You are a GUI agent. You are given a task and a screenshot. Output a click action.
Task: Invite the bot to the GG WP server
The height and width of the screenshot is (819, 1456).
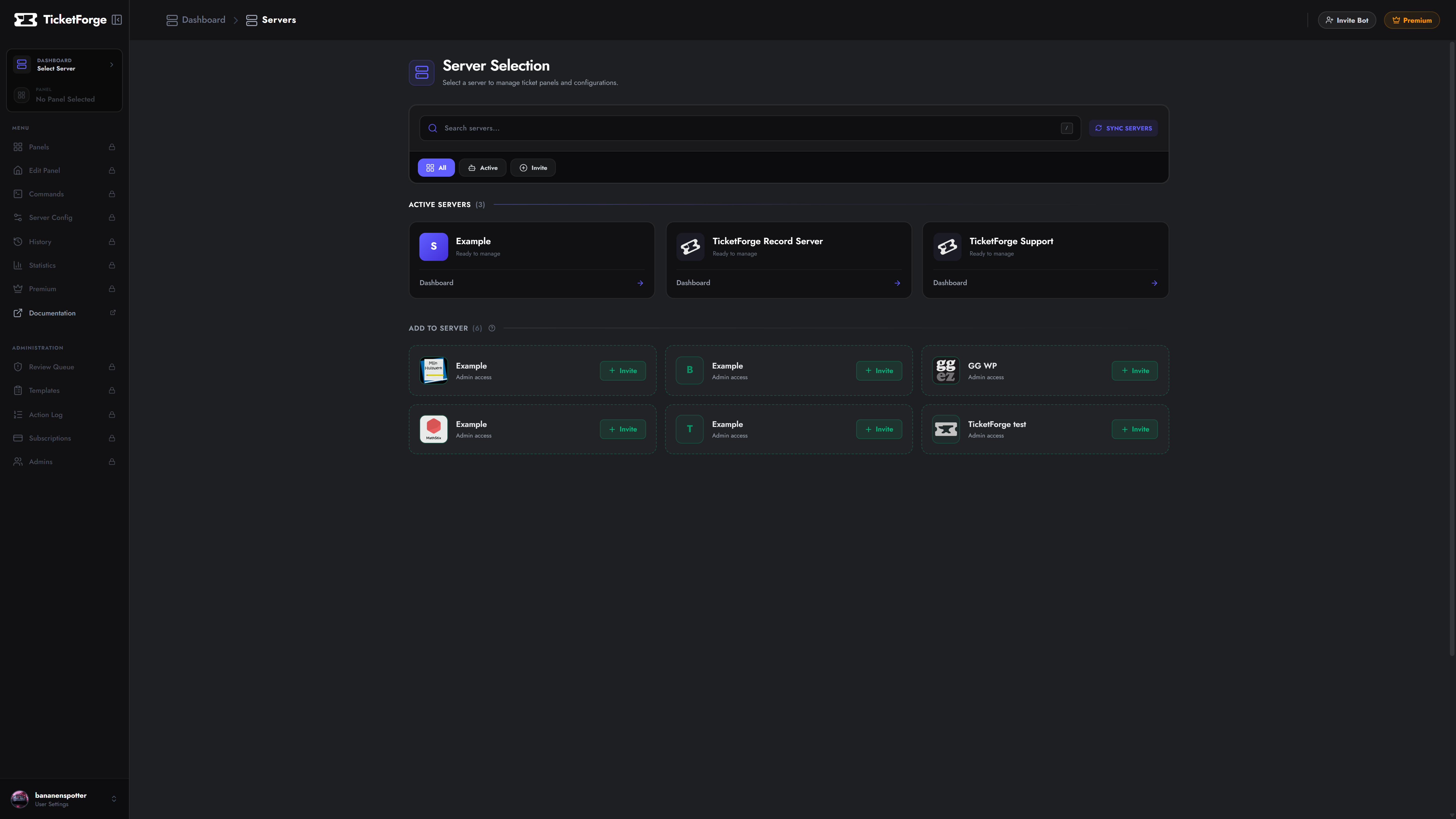tap(1134, 371)
